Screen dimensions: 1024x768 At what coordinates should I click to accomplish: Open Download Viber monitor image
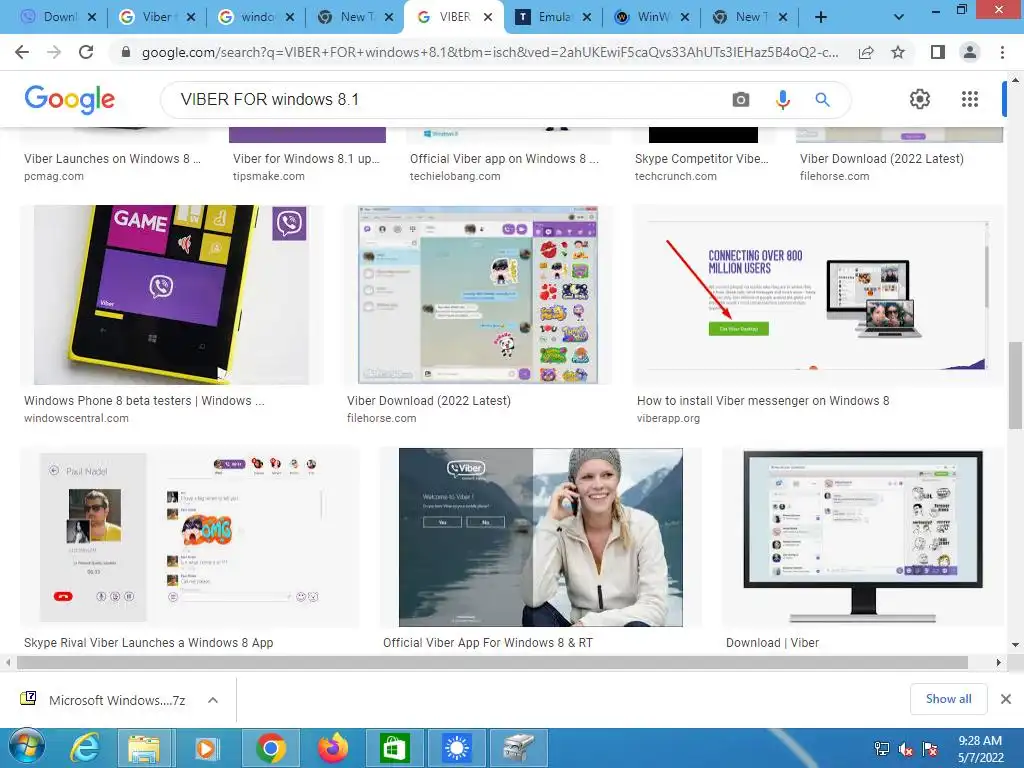coord(863,537)
